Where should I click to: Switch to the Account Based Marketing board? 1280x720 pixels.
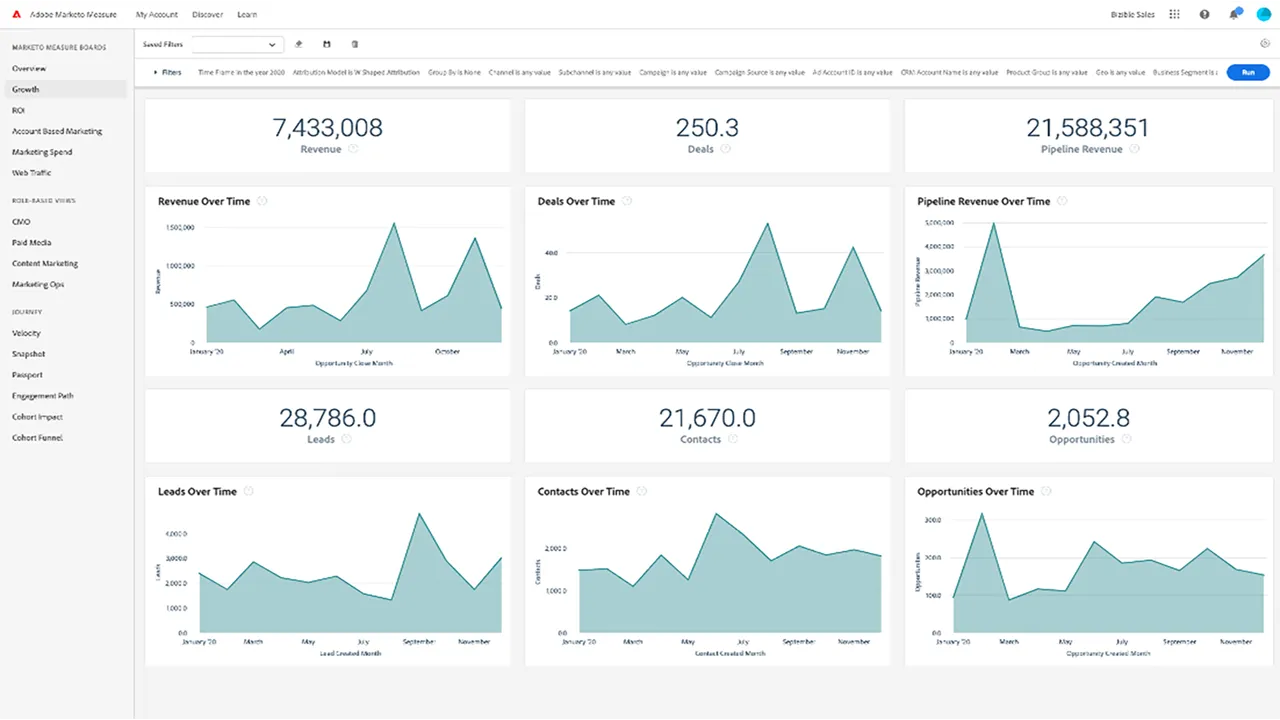[56, 131]
